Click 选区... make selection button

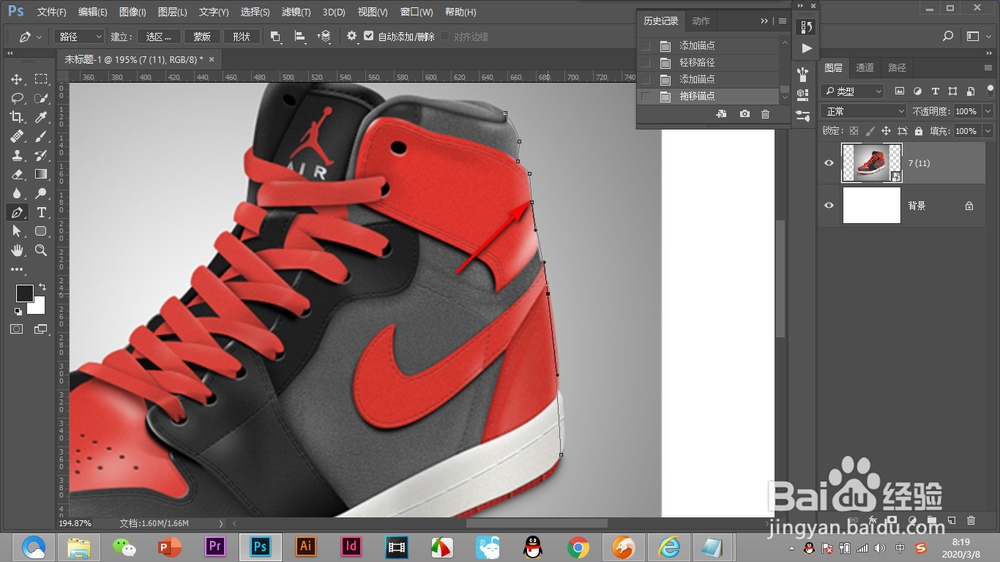click(159, 36)
